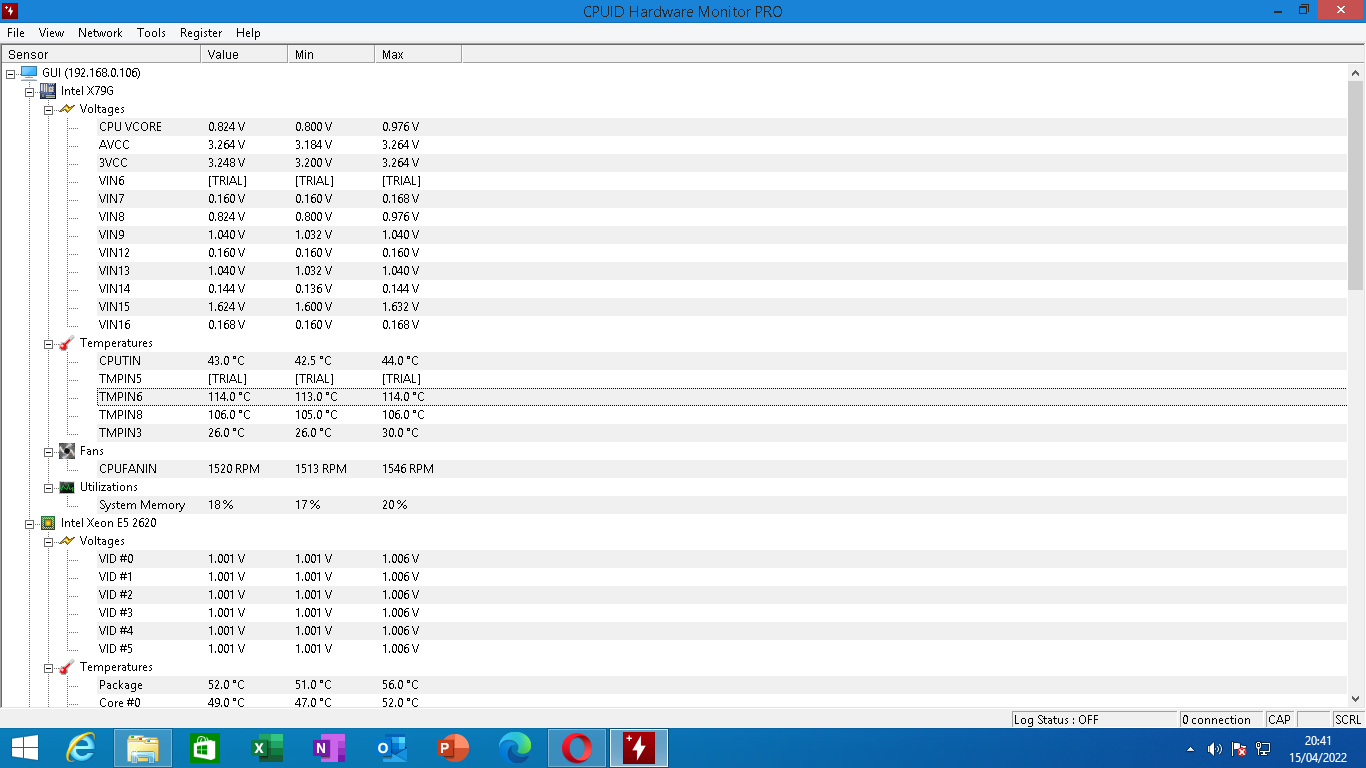
Task: Select the TMPIN6 temperature row
Action: tap(722, 397)
